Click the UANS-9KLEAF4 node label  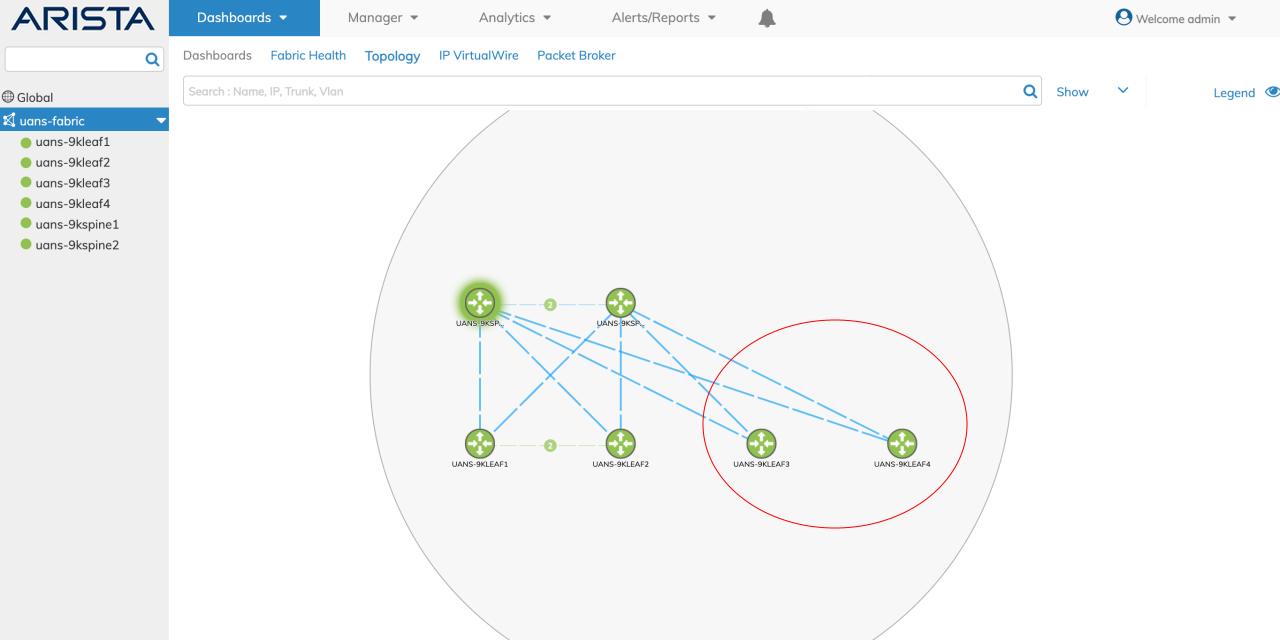click(x=902, y=464)
